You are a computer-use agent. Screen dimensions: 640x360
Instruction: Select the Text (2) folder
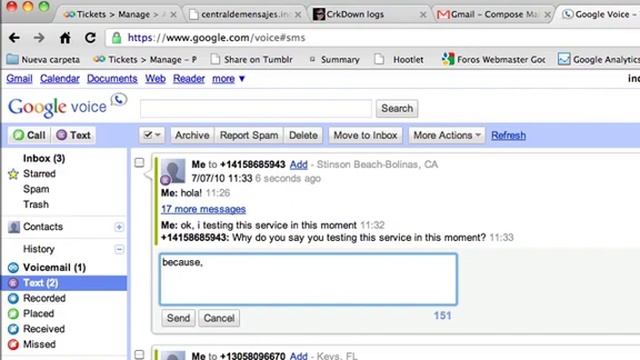click(64, 283)
